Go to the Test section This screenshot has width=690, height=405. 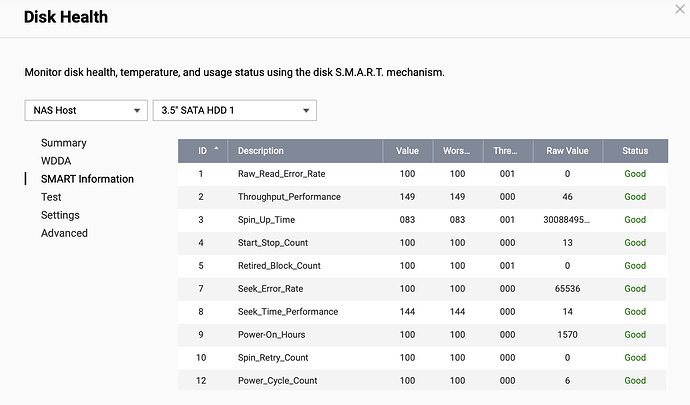point(51,197)
